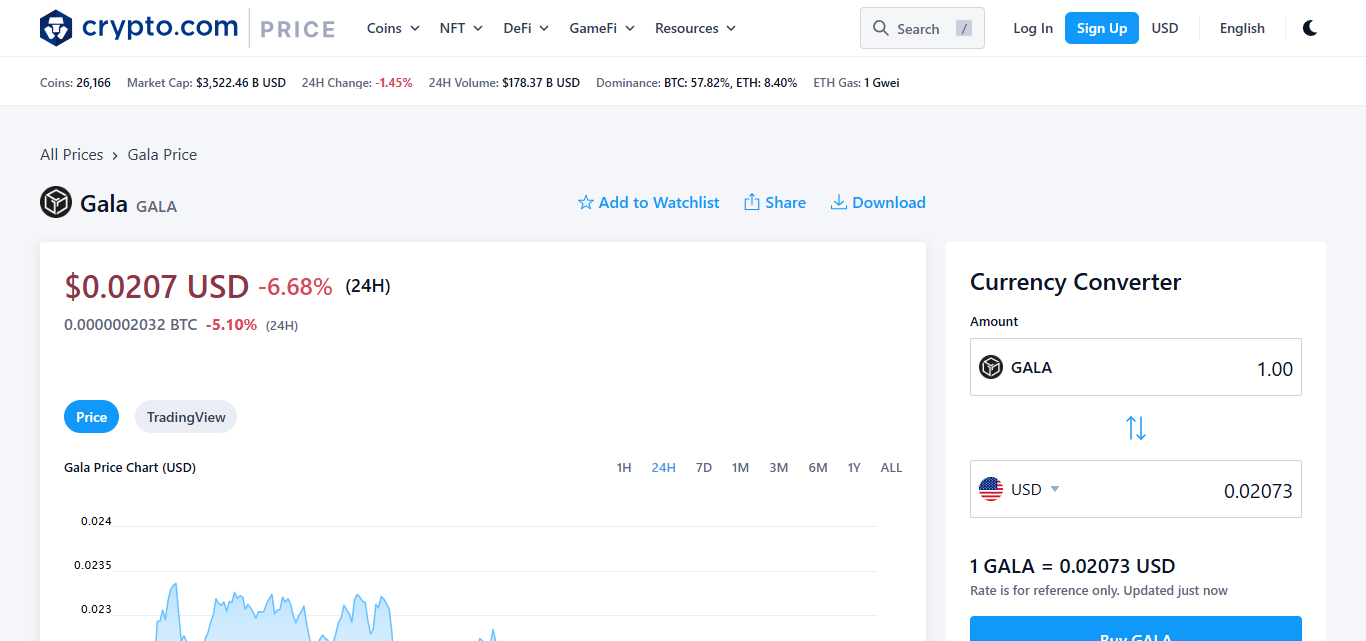Click the 24H Change -1.45% stat
Image resolution: width=1366 pixels, height=641 pixels.
(x=357, y=83)
